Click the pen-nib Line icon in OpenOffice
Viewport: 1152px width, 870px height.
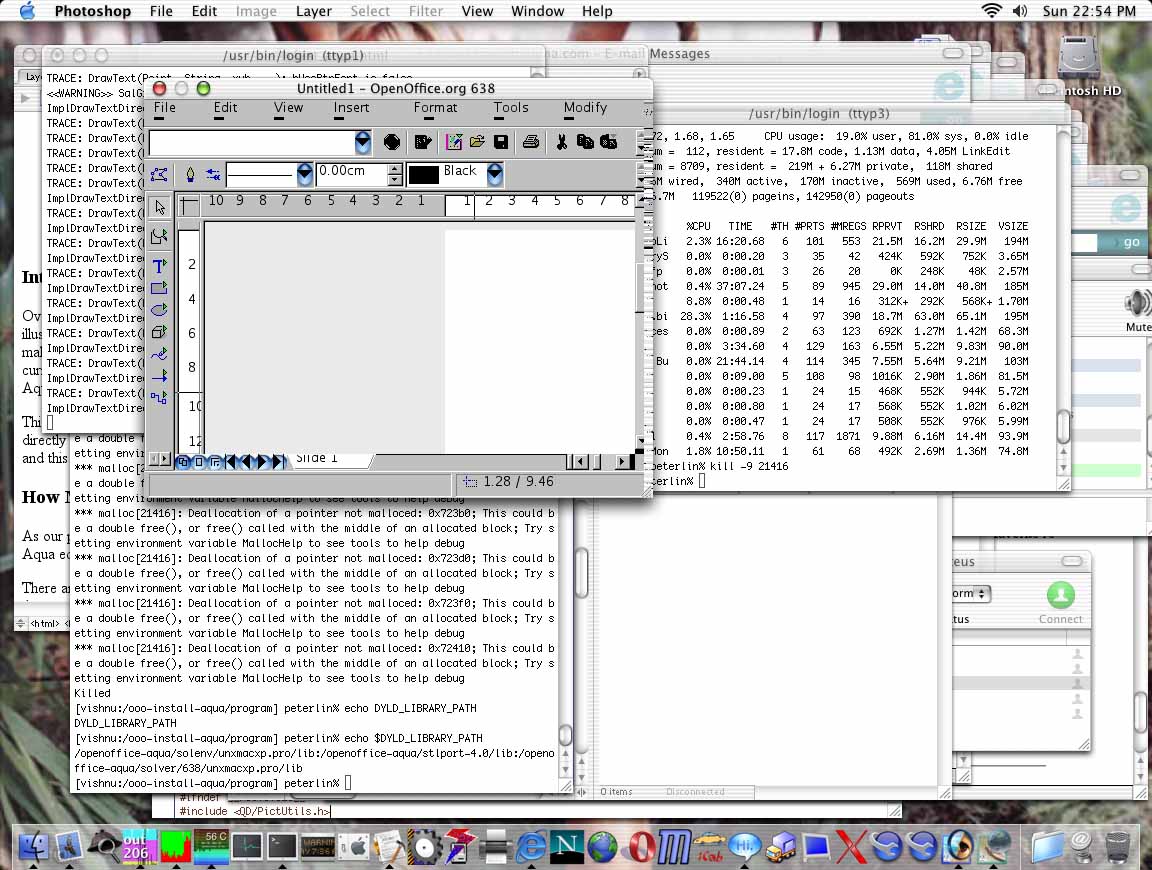point(190,174)
